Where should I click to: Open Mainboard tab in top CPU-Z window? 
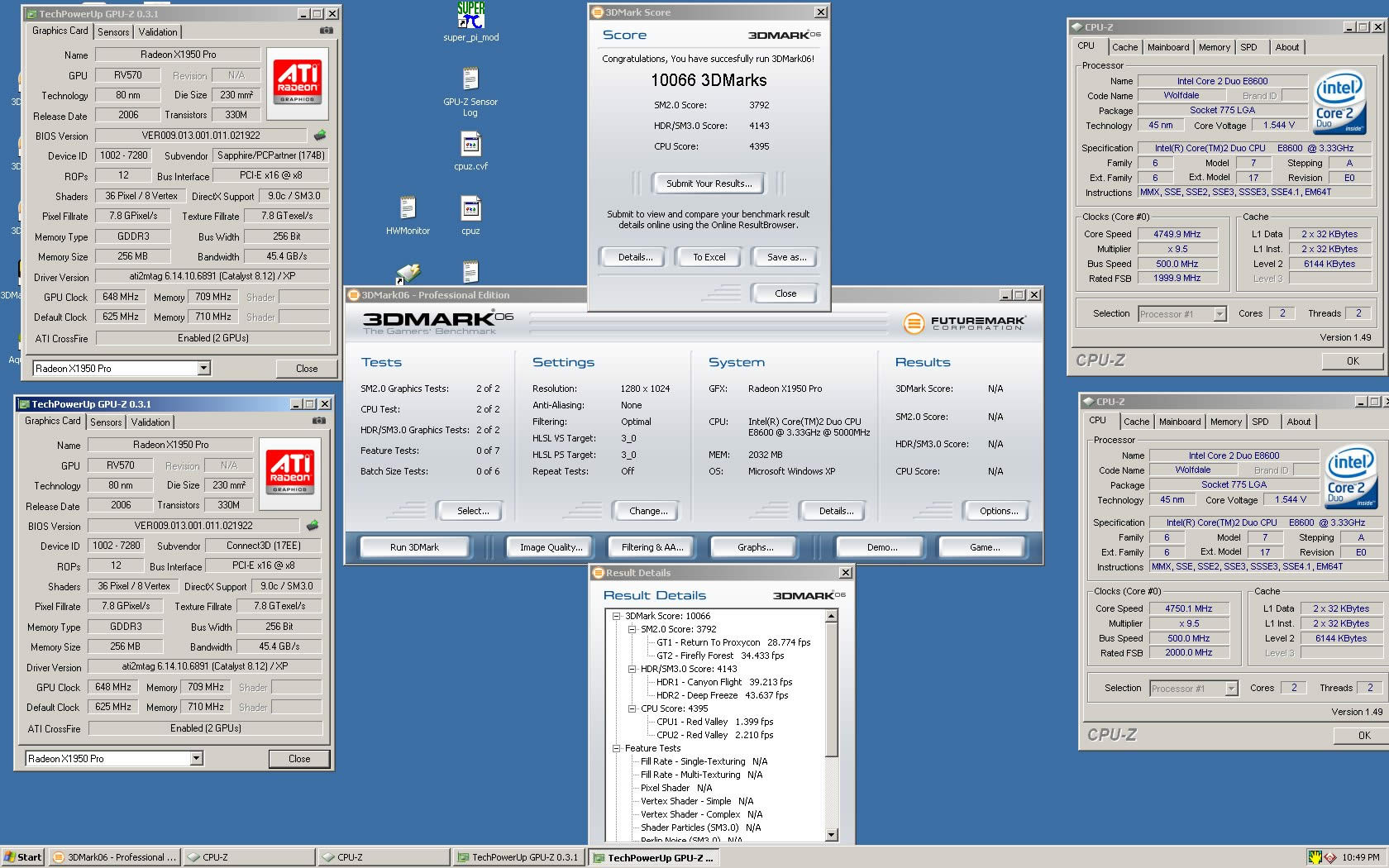[x=1168, y=47]
